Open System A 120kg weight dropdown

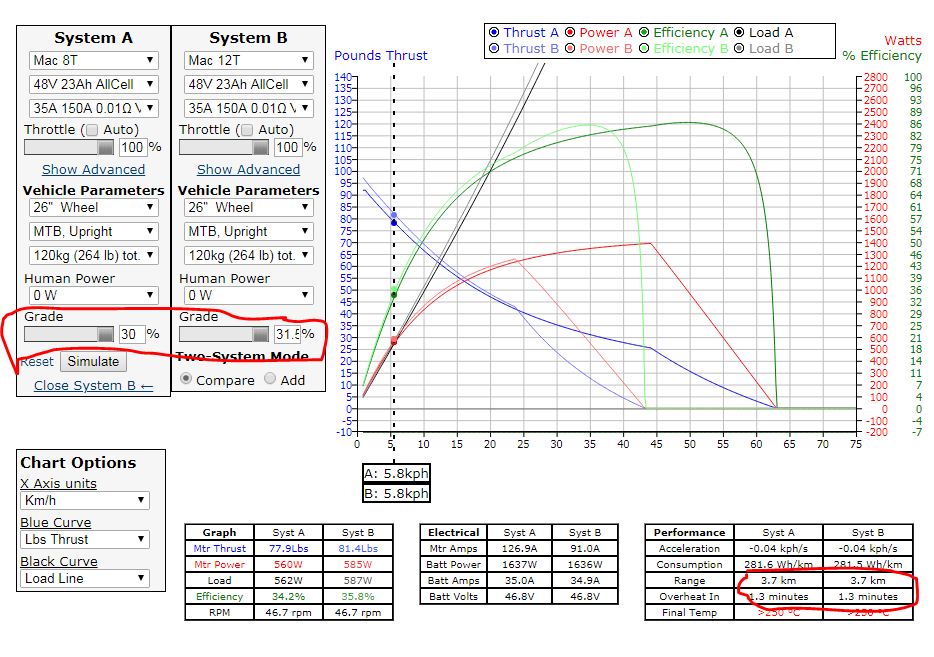pyautogui.click(x=94, y=255)
